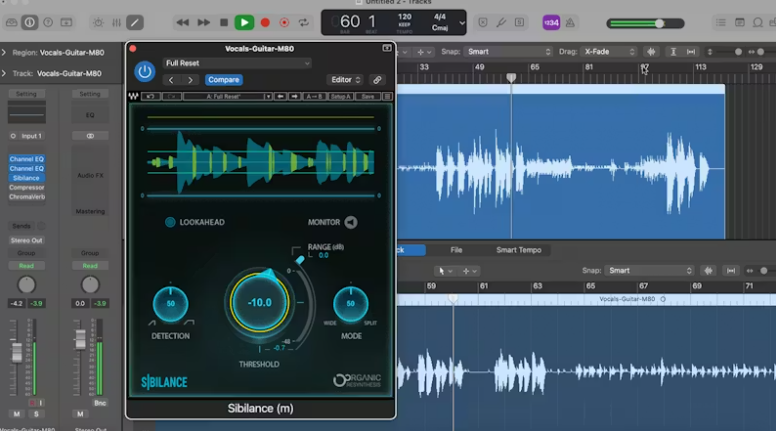Mute the Vocals-Guitar-M80 channel strip
Screen dimensions: 776x431
click(17, 414)
